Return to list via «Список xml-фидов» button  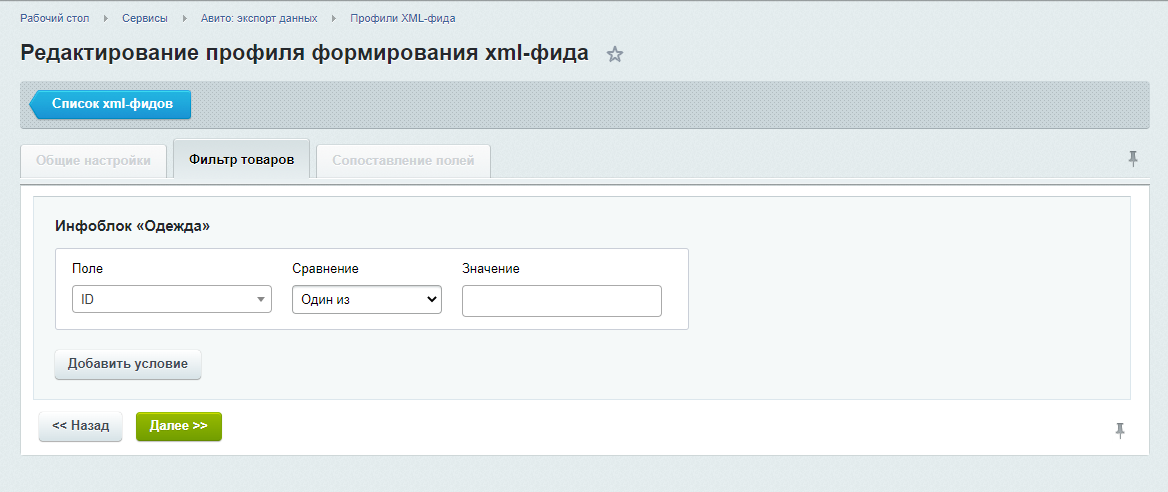click(112, 104)
